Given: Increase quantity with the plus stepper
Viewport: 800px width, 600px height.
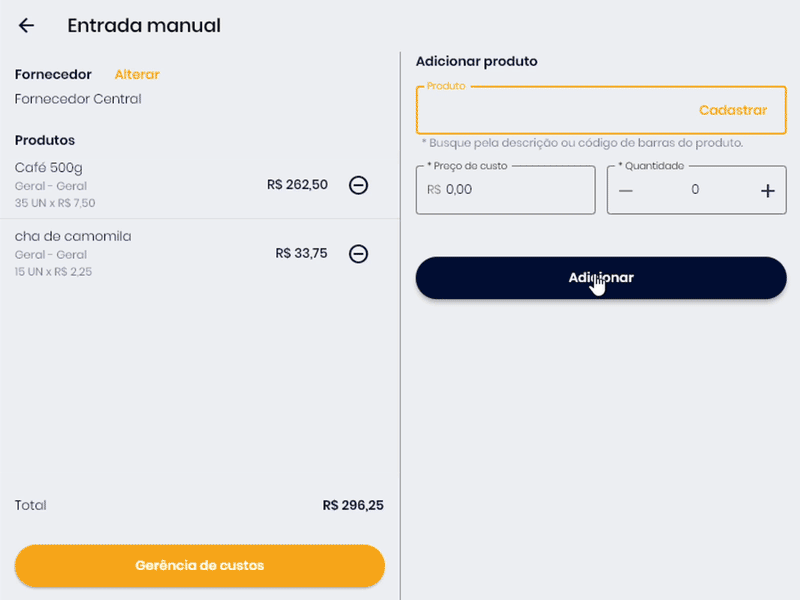Looking at the screenshot, I should 767,190.
